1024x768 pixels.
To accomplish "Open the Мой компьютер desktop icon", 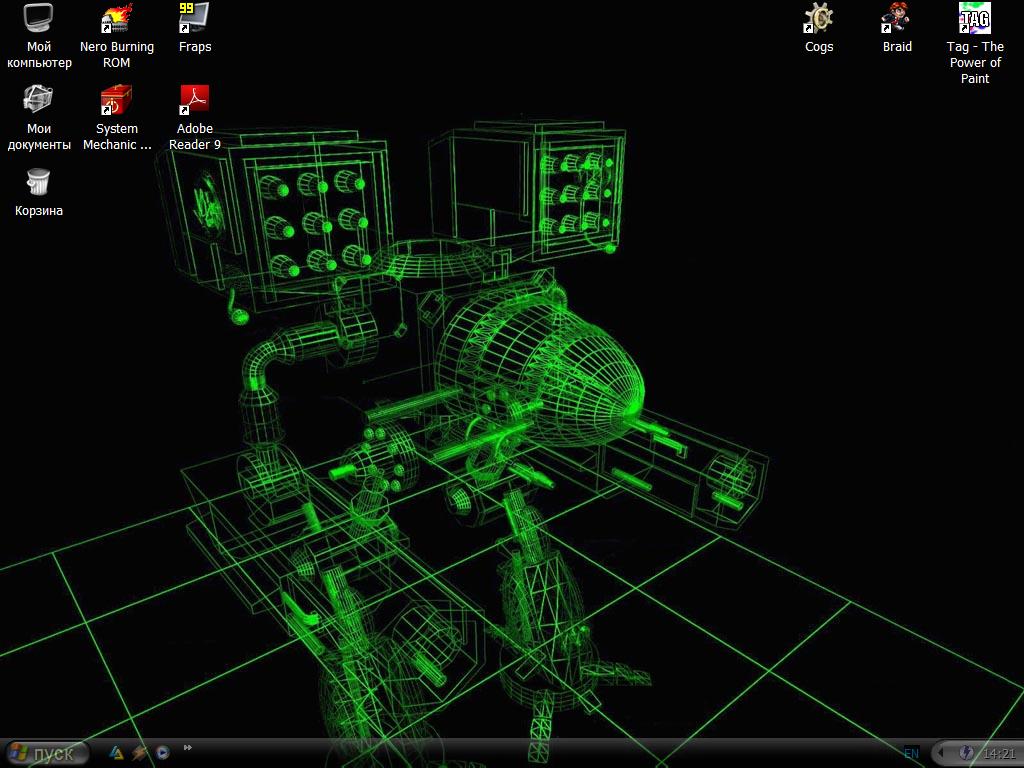I will (38, 19).
